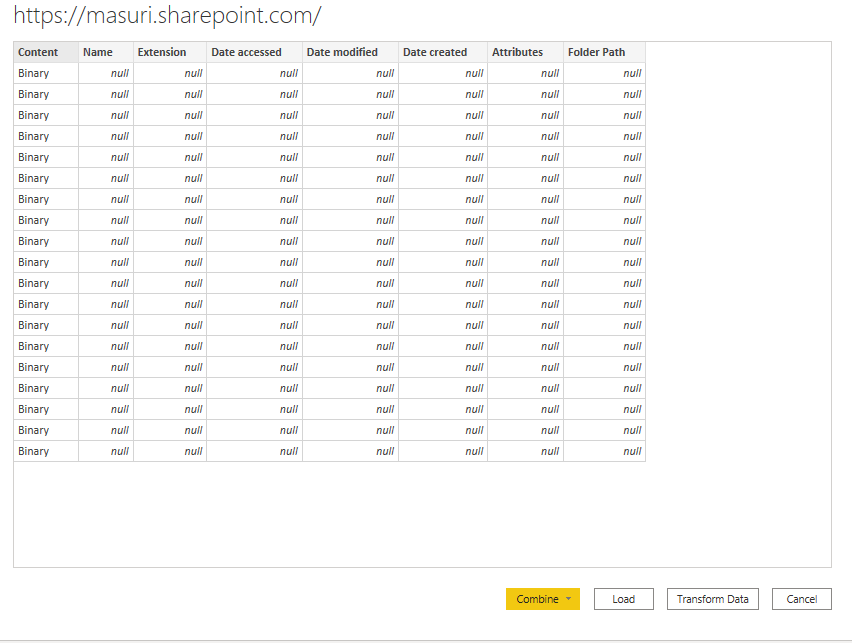
Task: Select the Folder Path column header
Action: [x=604, y=52]
